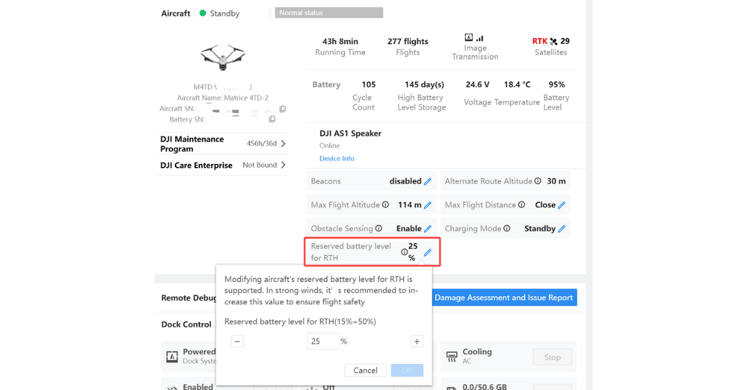This screenshot has height=390, width=747.
Task: Edit Charging Mode pencil icon
Action: coord(562,229)
